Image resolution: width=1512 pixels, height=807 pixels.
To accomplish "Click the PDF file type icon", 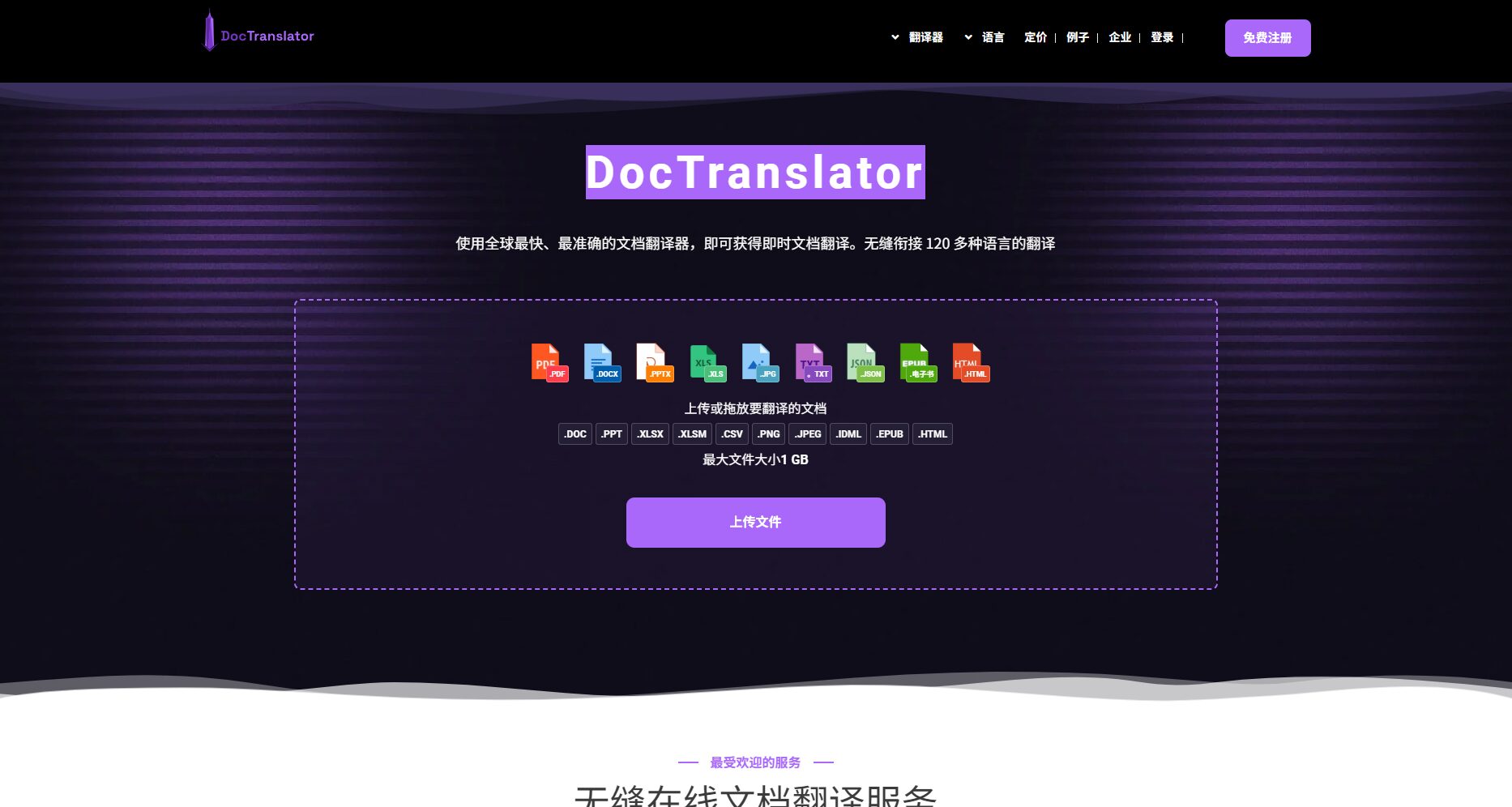I will click(549, 362).
